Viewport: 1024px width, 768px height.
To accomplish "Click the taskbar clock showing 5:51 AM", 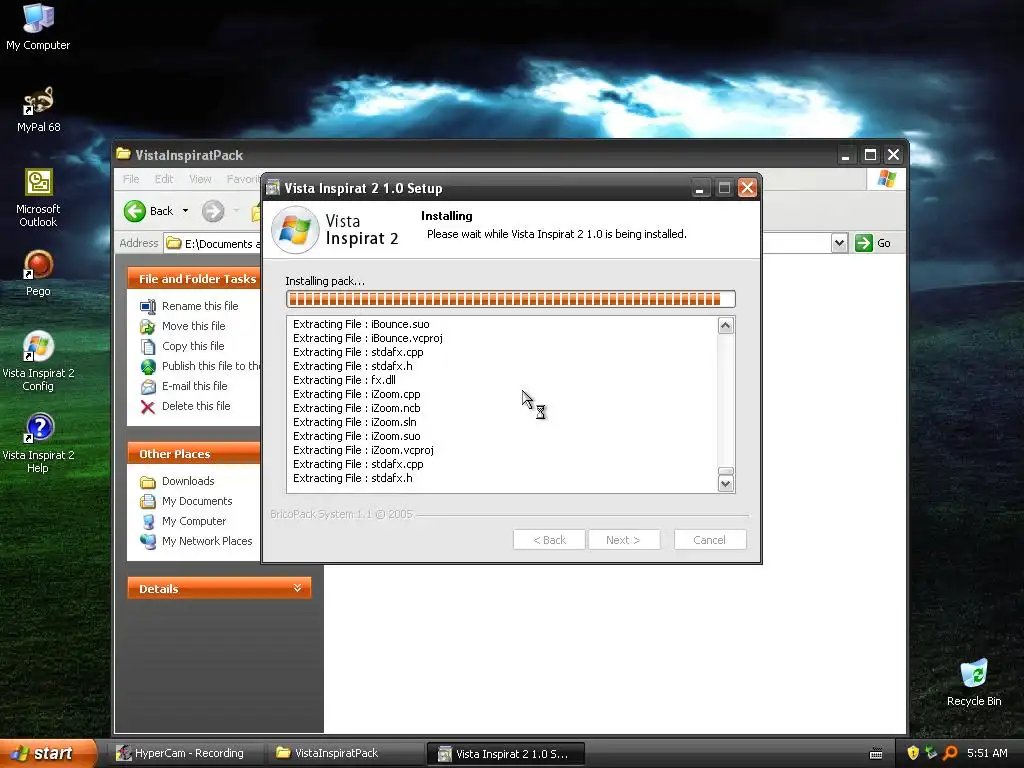I will coord(987,753).
